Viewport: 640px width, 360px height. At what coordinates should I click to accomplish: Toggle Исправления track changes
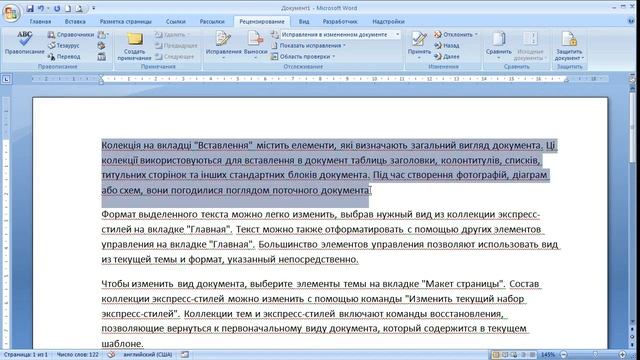point(224,42)
